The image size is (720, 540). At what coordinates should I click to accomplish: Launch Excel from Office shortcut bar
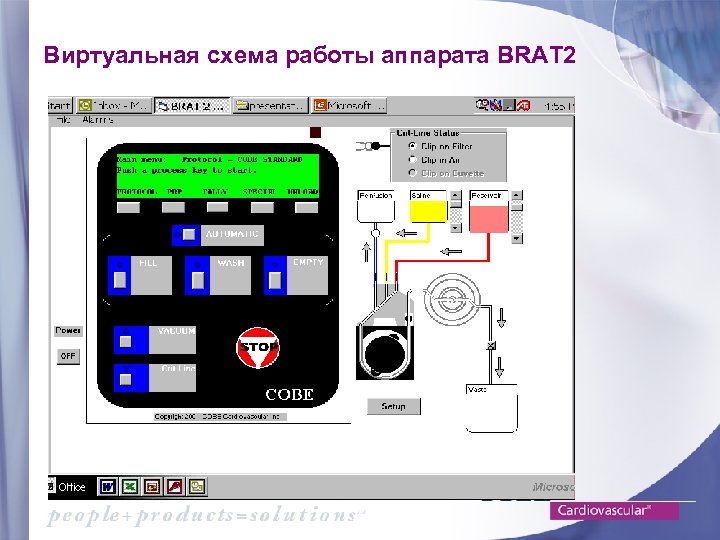tap(130, 487)
